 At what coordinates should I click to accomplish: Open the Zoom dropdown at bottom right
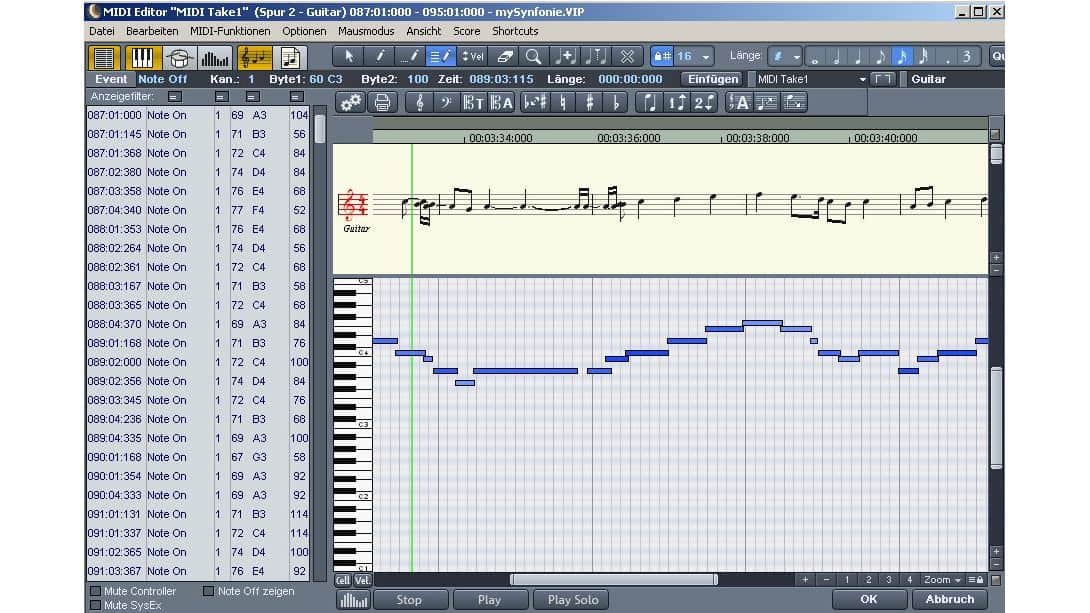[x=943, y=580]
